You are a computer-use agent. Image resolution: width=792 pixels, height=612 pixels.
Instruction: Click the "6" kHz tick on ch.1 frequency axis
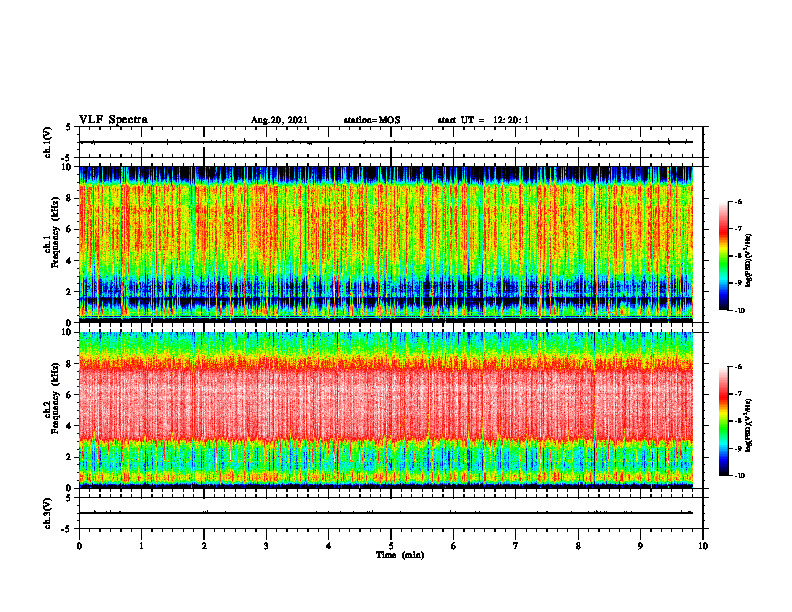point(70,229)
